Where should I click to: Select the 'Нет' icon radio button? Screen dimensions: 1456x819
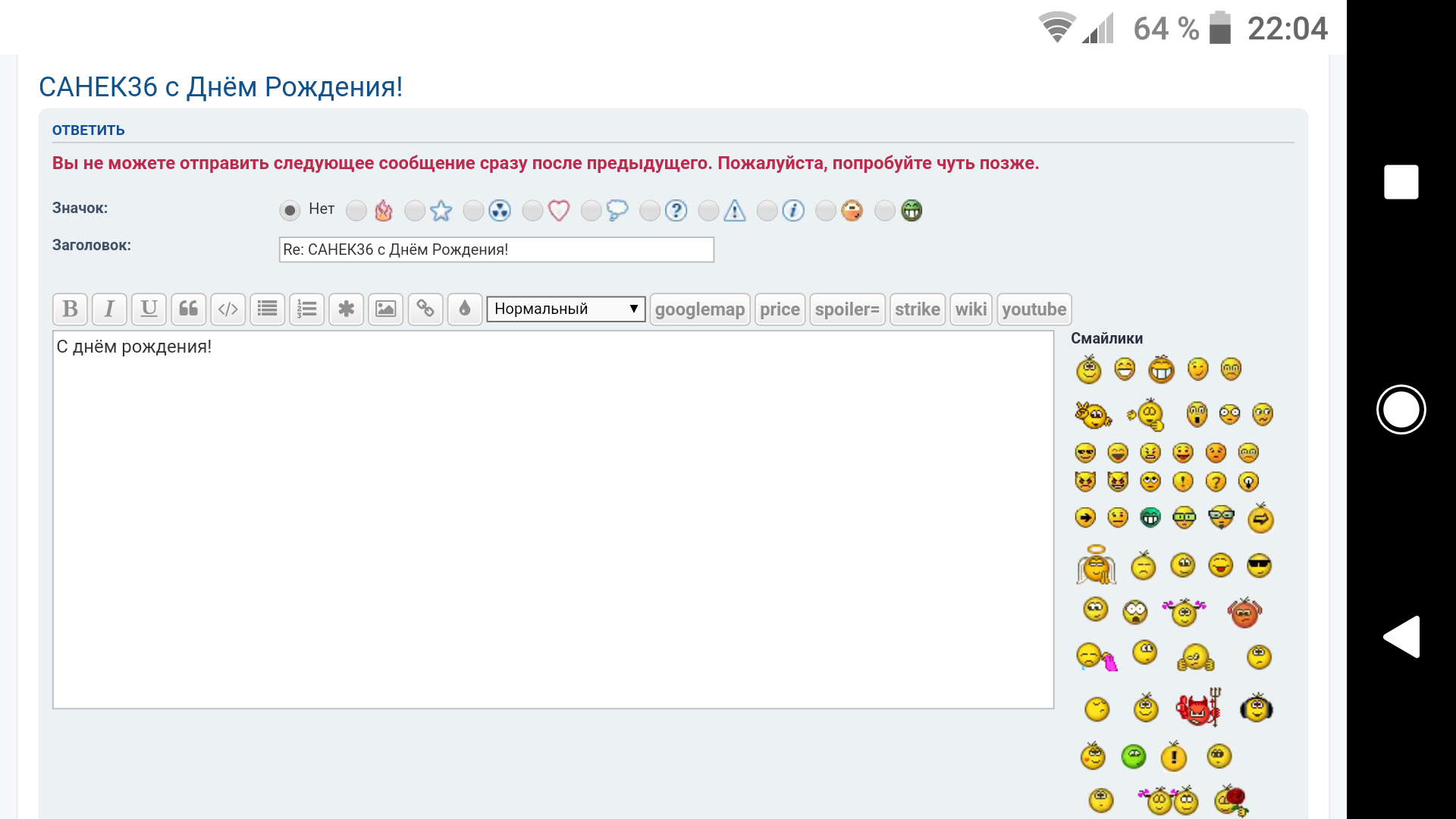click(x=290, y=210)
